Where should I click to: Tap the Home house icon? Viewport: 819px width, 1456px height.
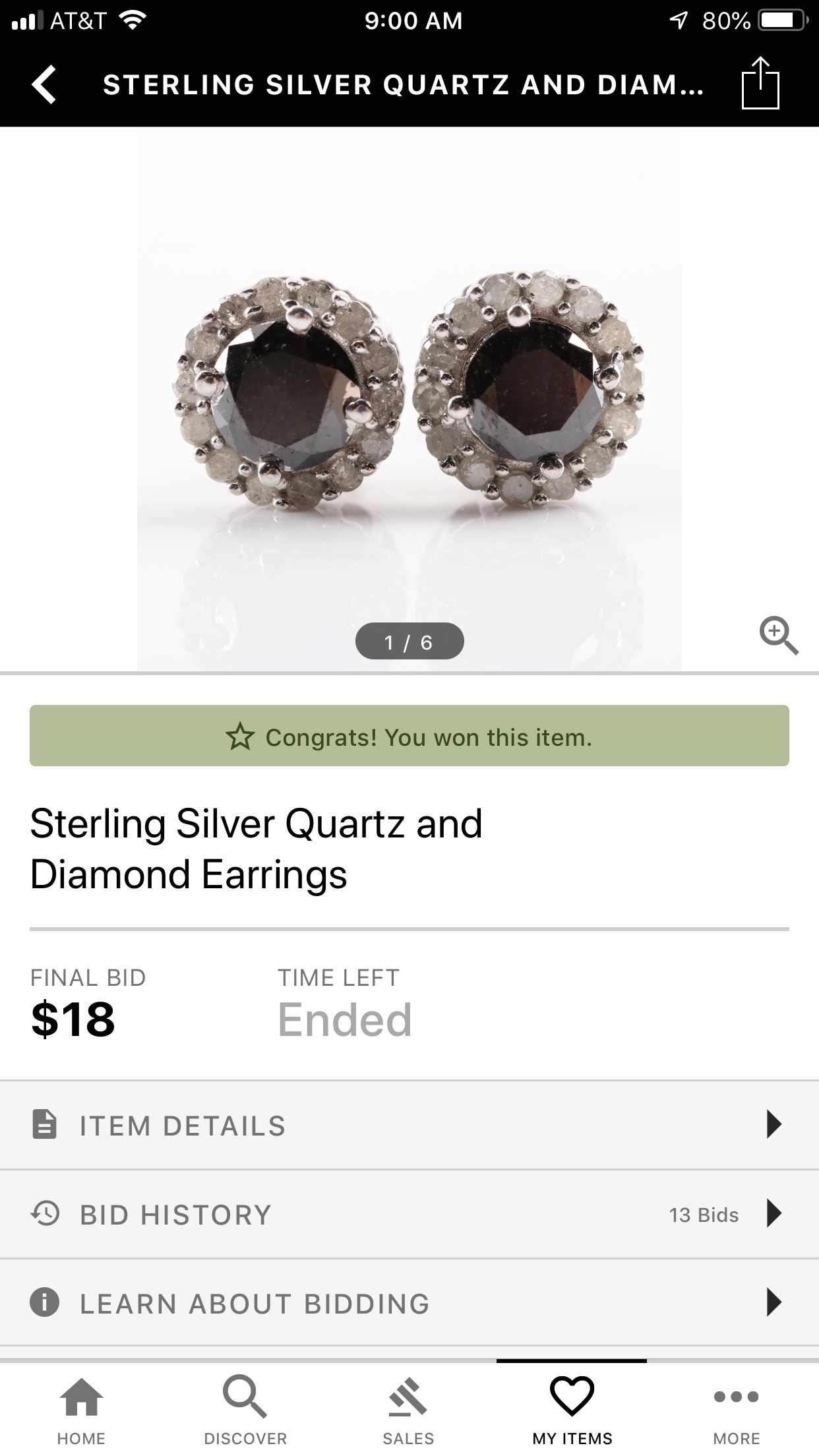click(x=81, y=1397)
